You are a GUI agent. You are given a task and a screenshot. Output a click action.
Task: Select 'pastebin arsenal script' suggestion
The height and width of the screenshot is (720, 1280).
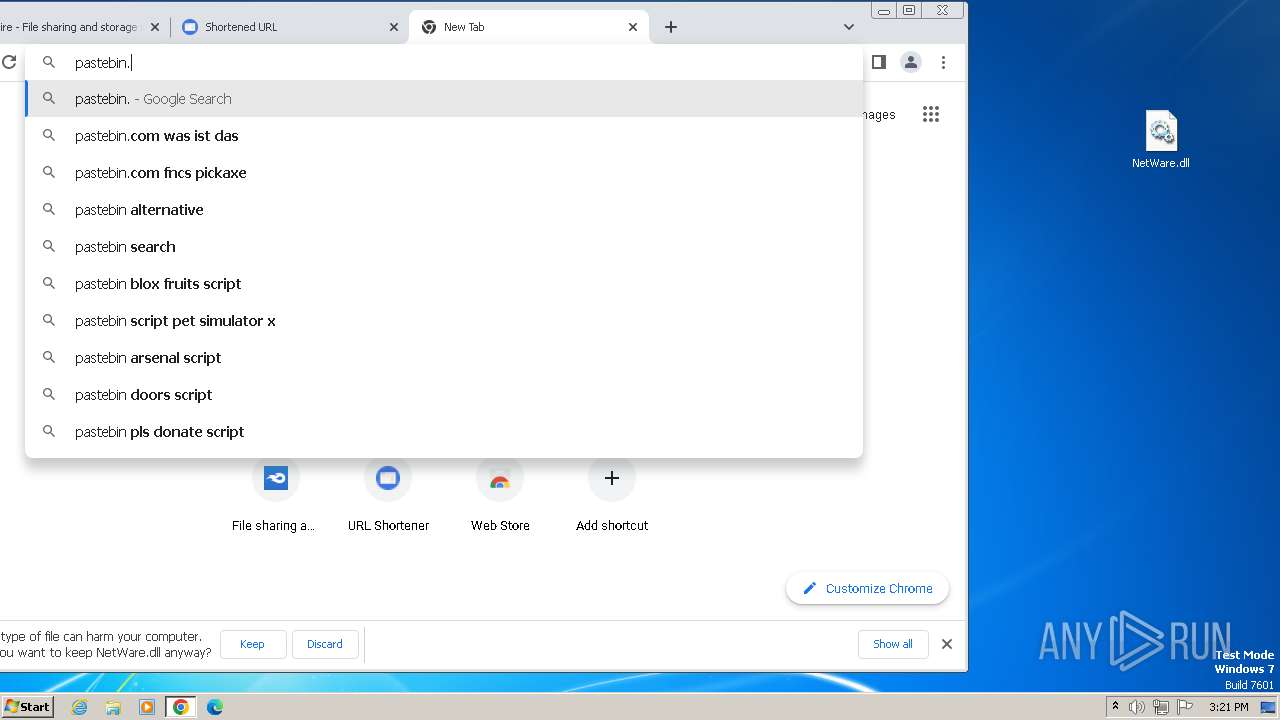coord(444,358)
